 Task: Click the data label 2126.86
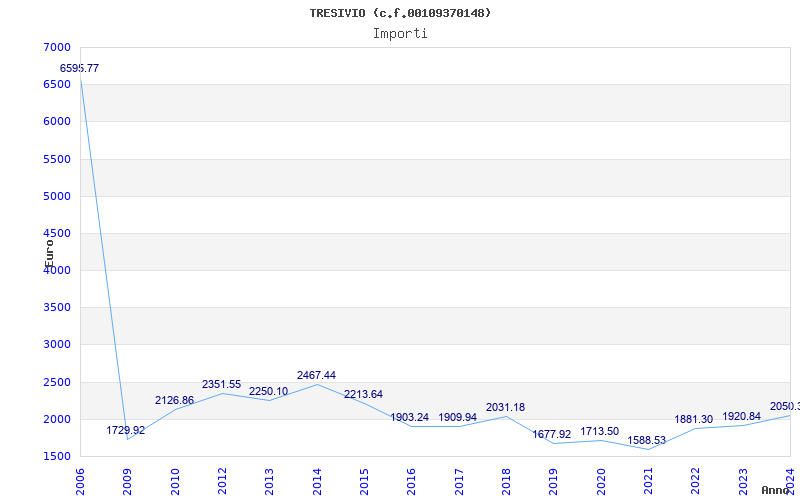point(174,401)
